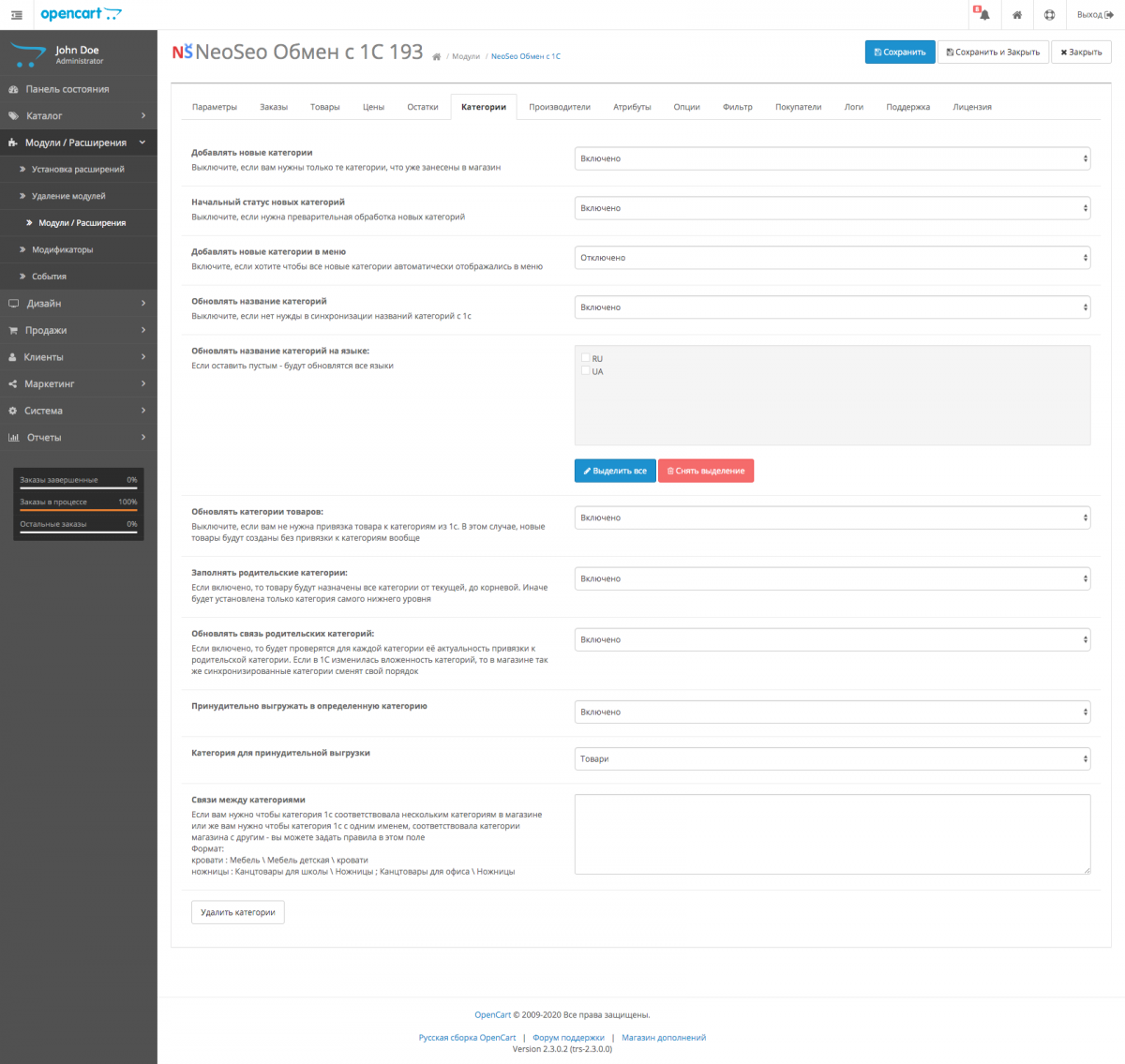Click the opencart logo

tap(81, 14)
